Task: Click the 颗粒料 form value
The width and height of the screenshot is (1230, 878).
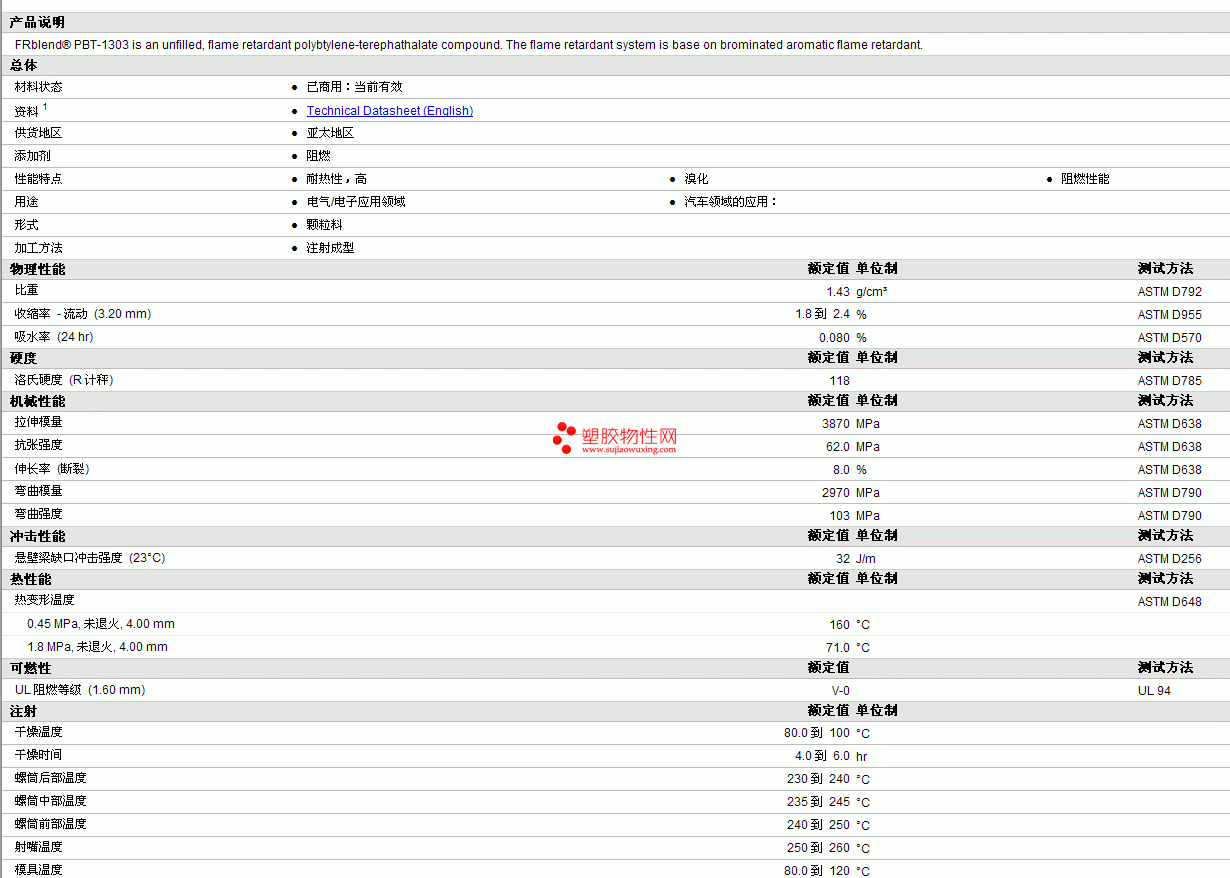Action: (x=324, y=225)
